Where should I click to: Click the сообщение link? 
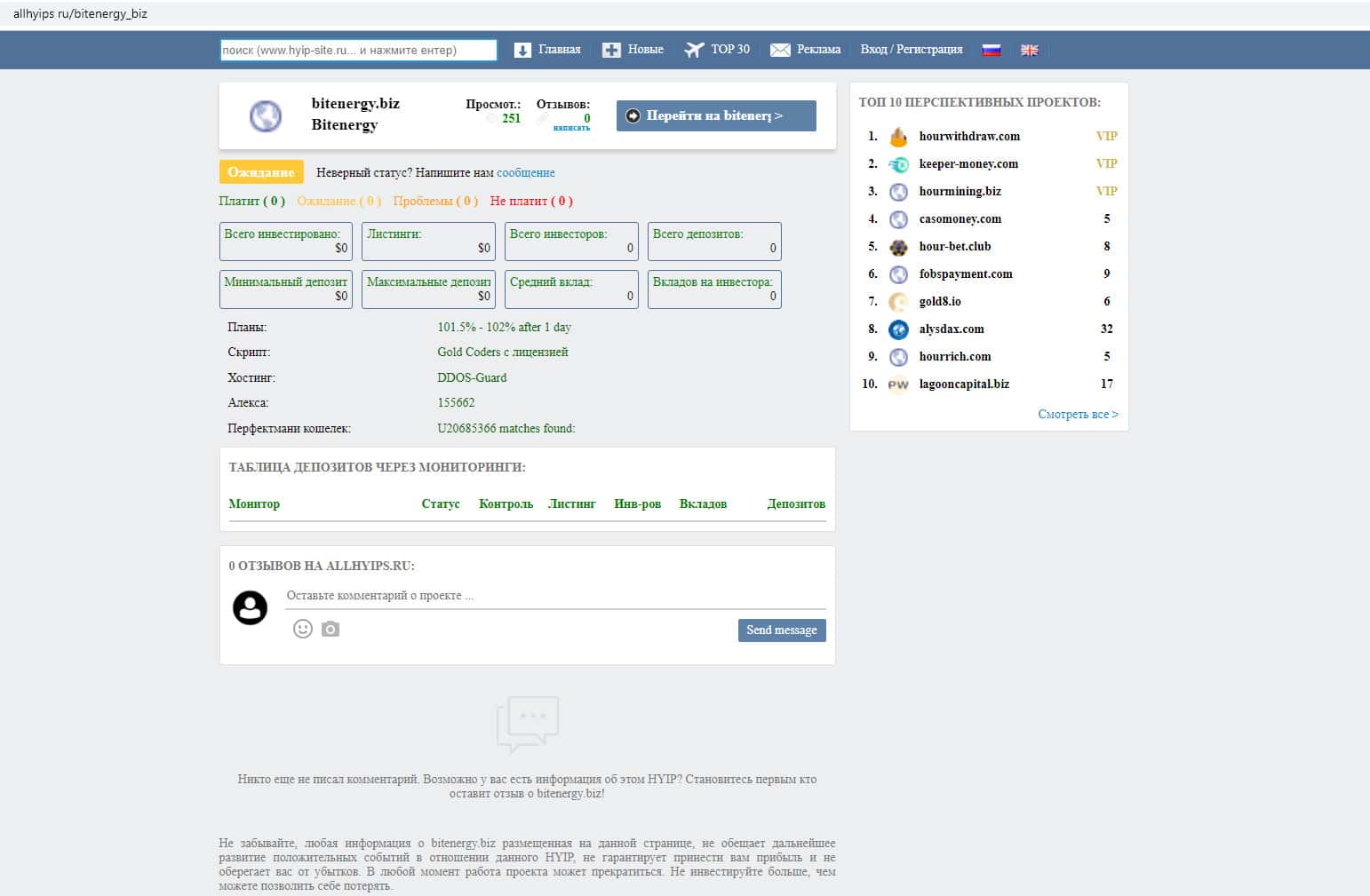click(x=525, y=172)
